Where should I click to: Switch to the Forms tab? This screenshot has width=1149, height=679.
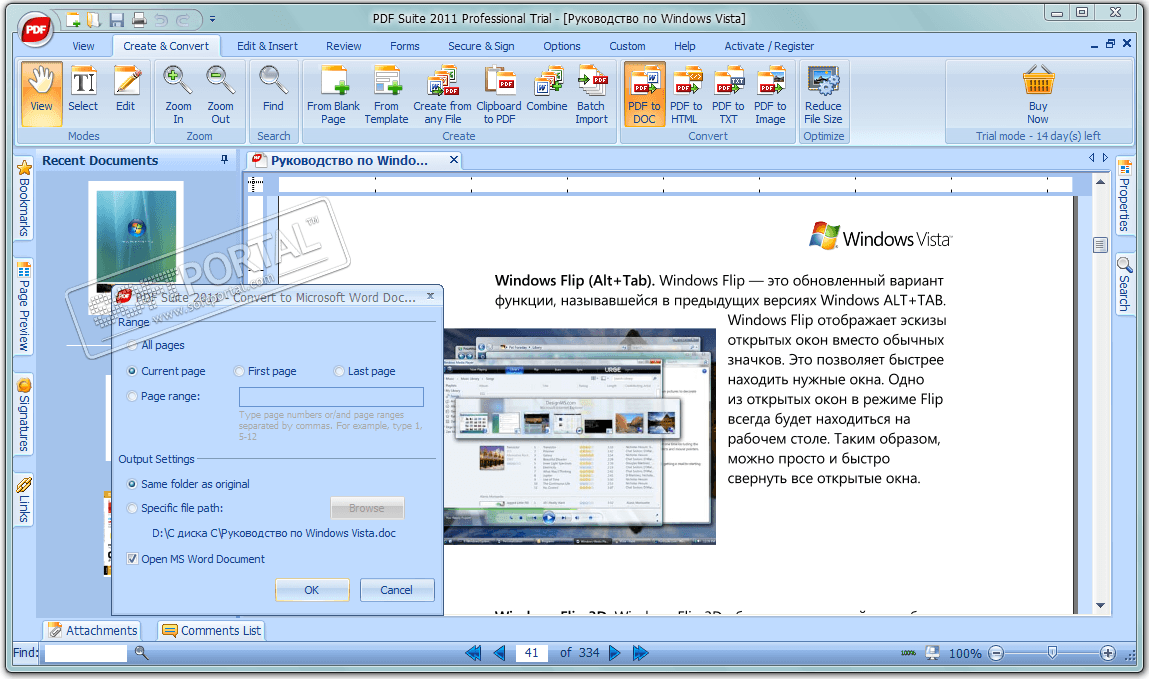pos(404,46)
